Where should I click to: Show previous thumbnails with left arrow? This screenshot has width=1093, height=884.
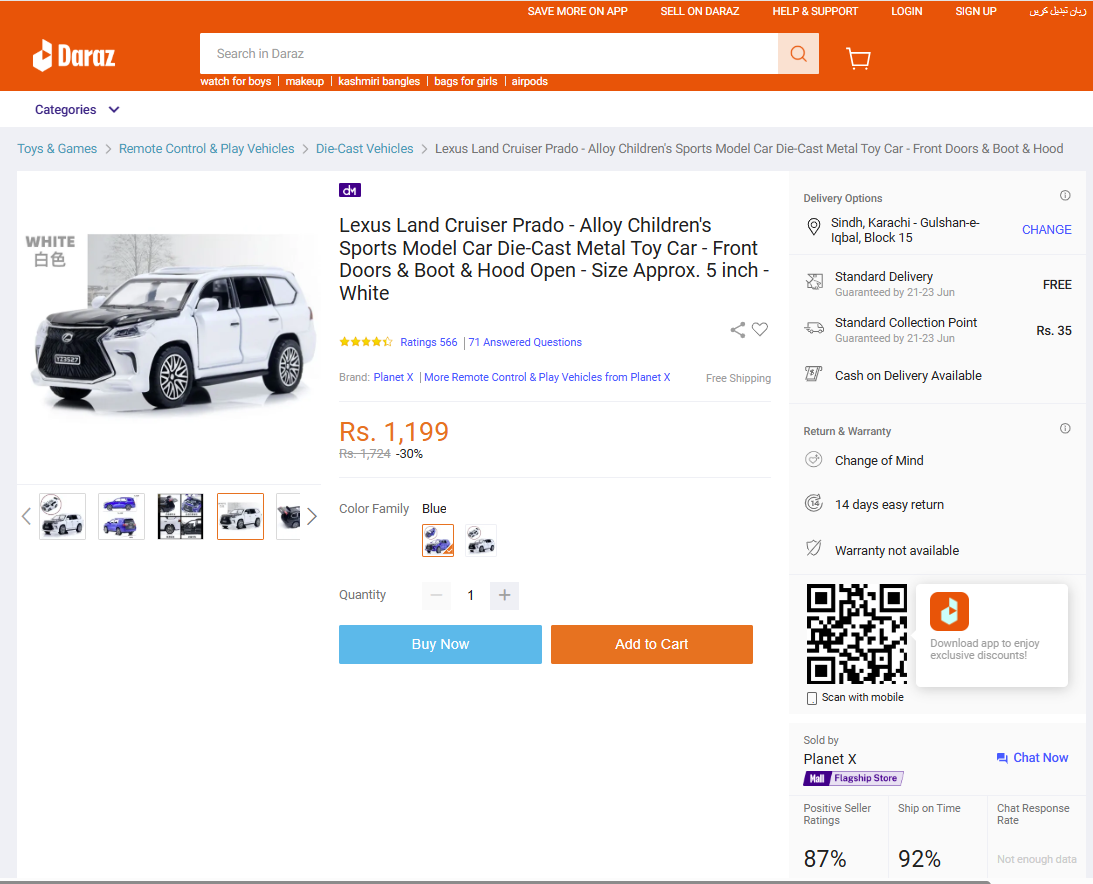(x=26, y=517)
